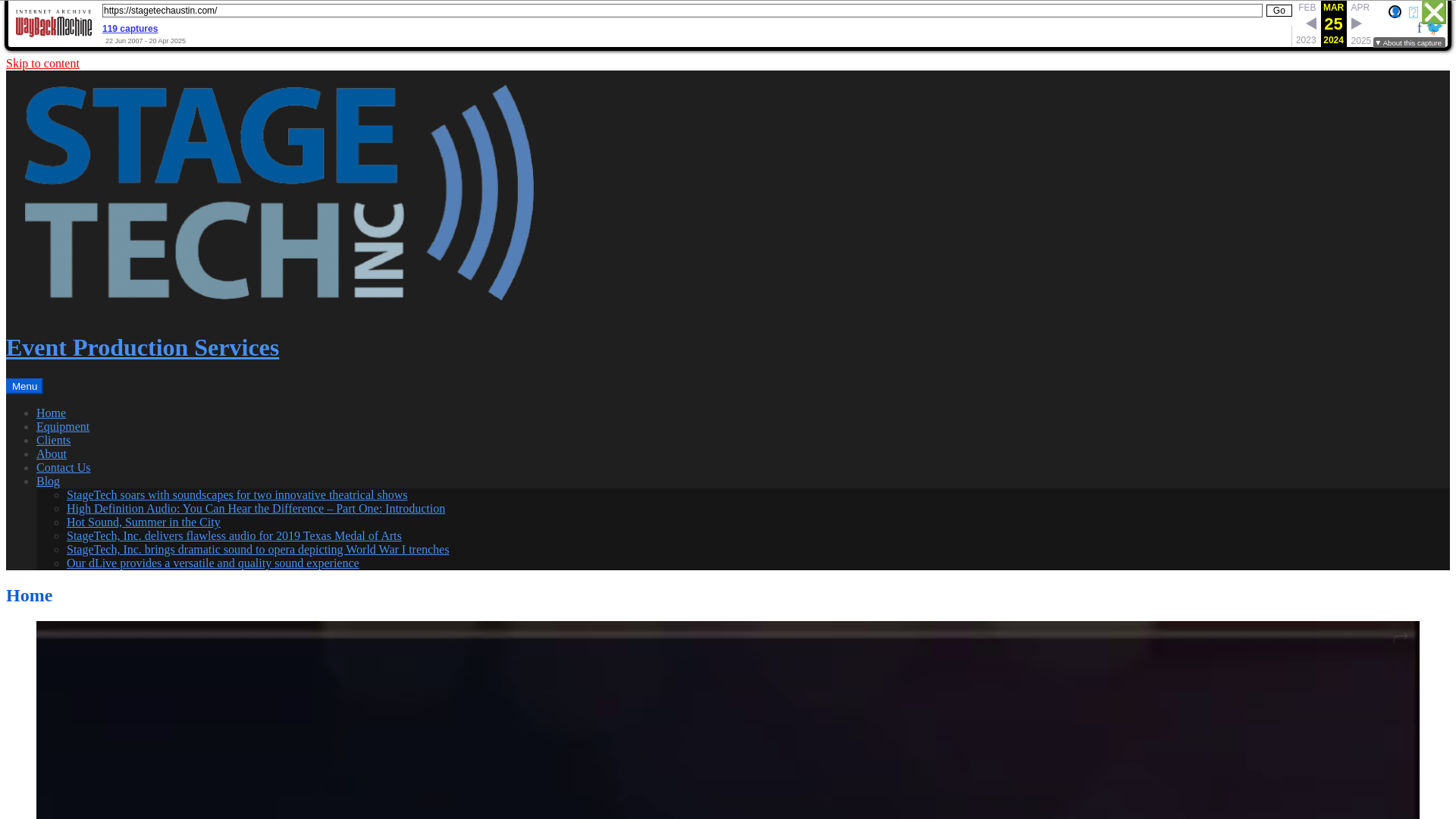Image resolution: width=1456 pixels, height=819 pixels.
Task: Click the homepage video thumbnail
Action: pos(728,720)
